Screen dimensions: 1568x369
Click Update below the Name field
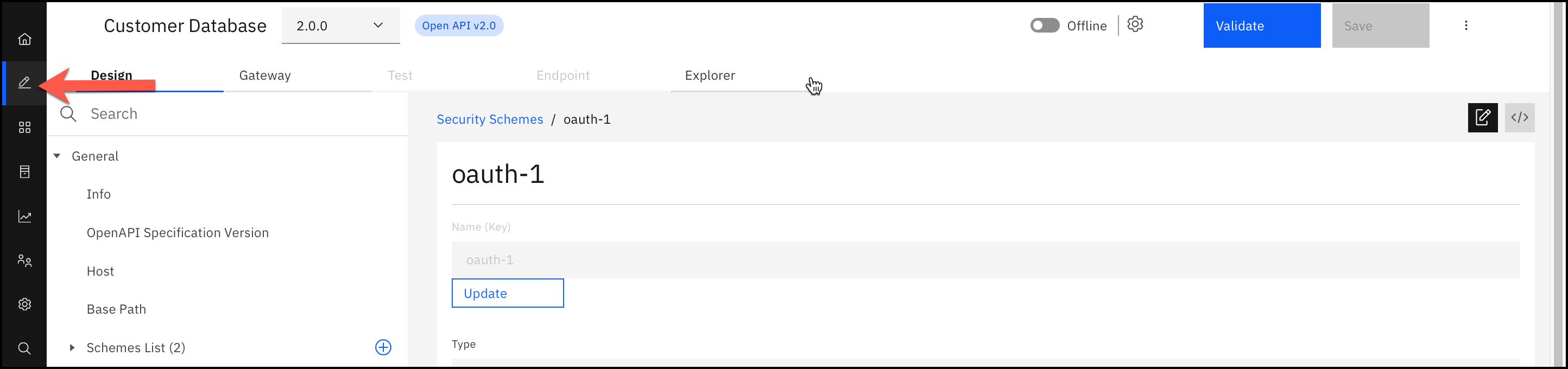click(x=507, y=293)
